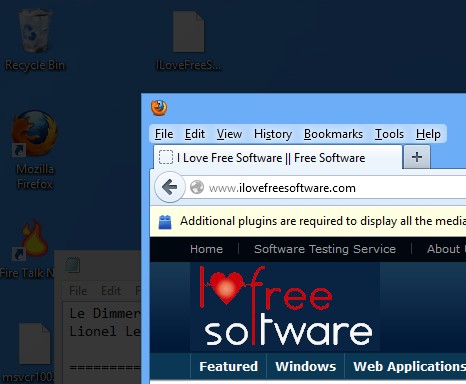466x384 pixels.
Task: Click the Notepad icon in dimmed window
Action: tap(73, 265)
